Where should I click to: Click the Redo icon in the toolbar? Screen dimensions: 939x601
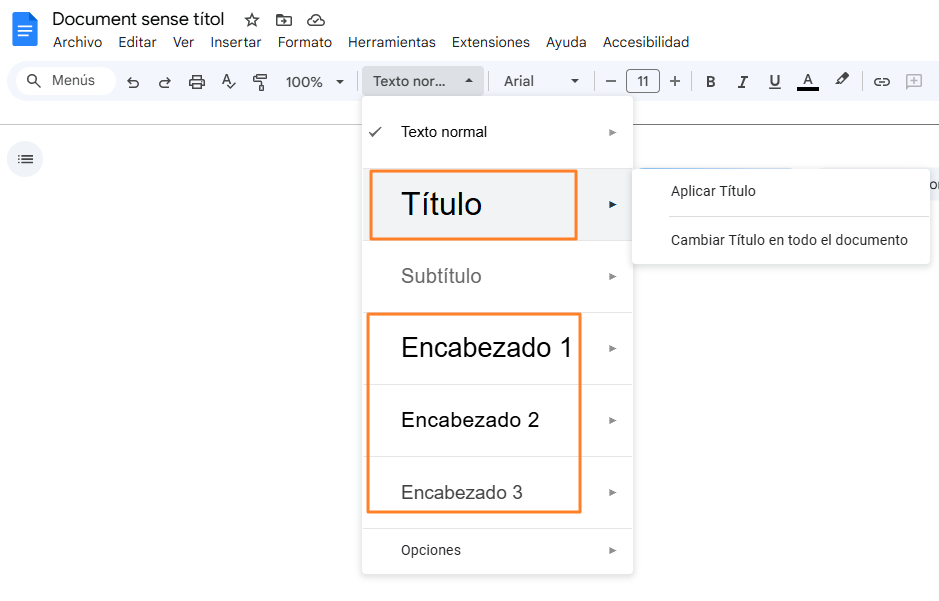[164, 81]
